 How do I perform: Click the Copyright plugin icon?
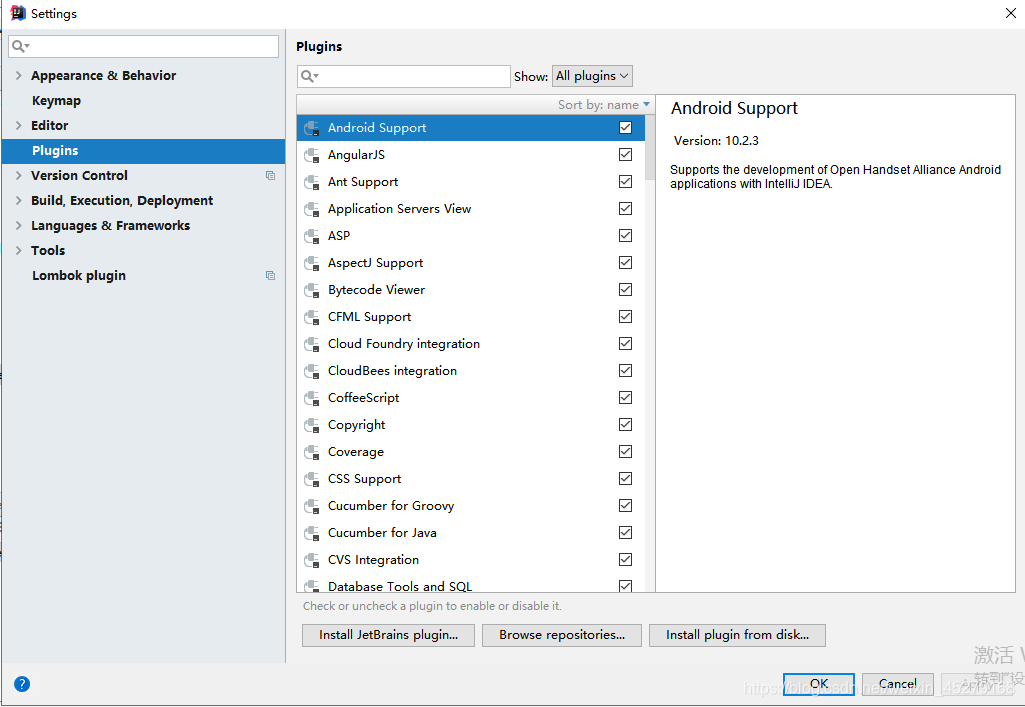(312, 425)
